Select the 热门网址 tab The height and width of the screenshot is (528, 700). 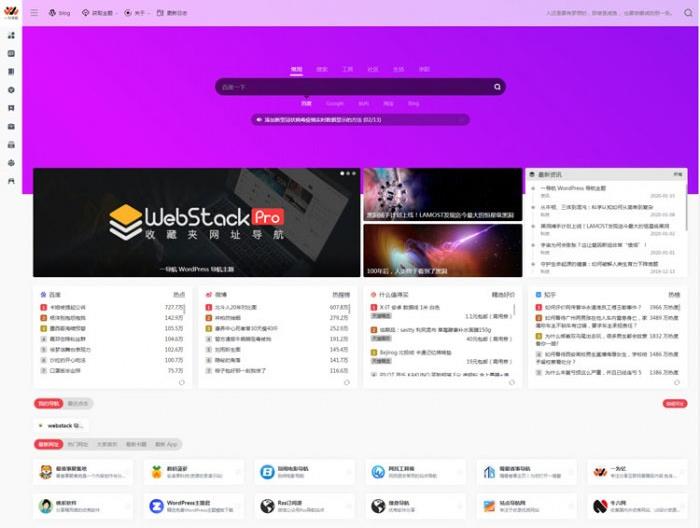click(x=78, y=444)
